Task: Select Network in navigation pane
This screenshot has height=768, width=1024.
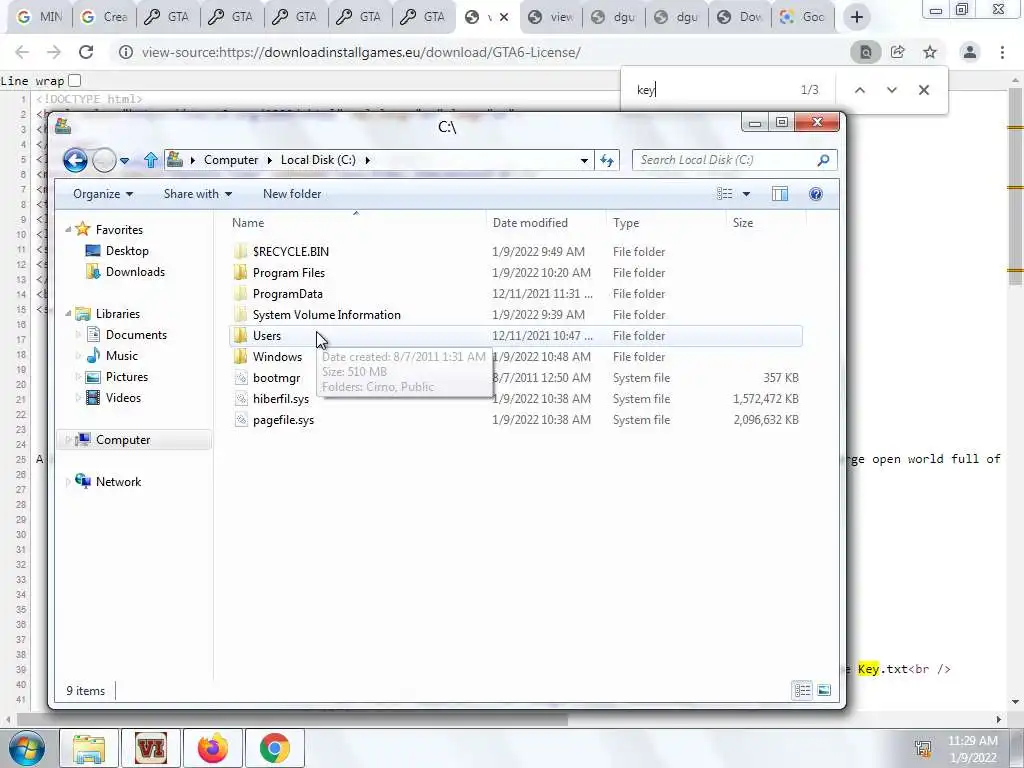Action: tap(118, 481)
